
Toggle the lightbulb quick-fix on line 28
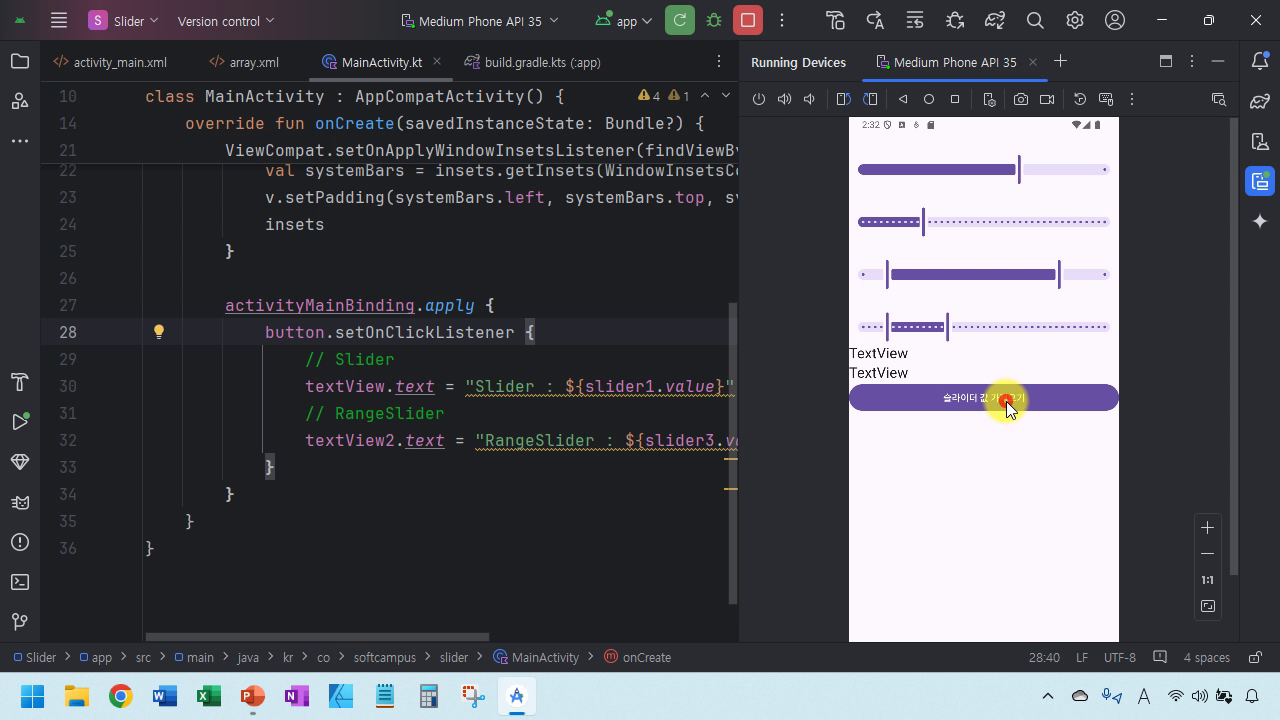158,332
